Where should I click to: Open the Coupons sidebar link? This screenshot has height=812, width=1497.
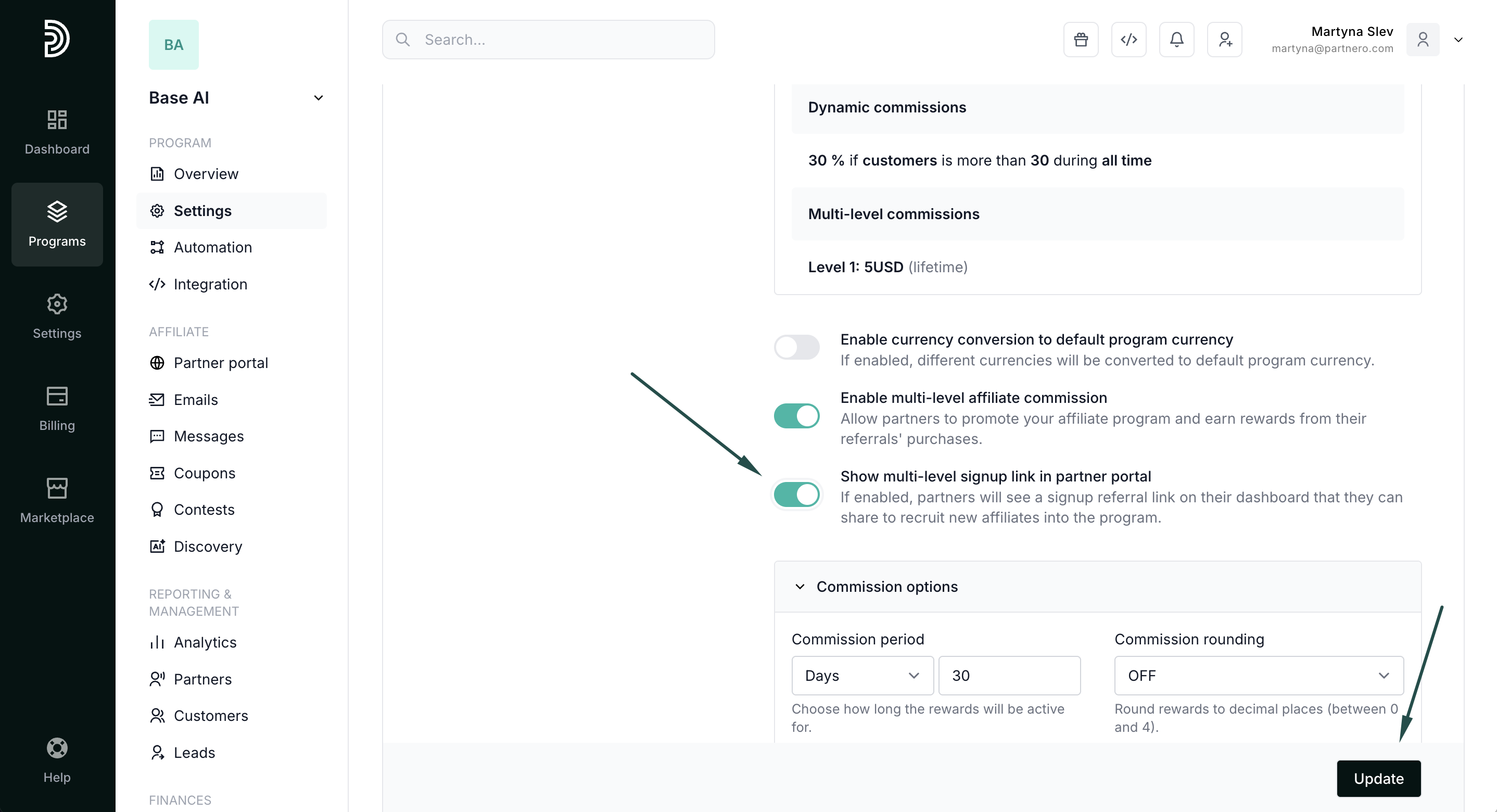205,473
